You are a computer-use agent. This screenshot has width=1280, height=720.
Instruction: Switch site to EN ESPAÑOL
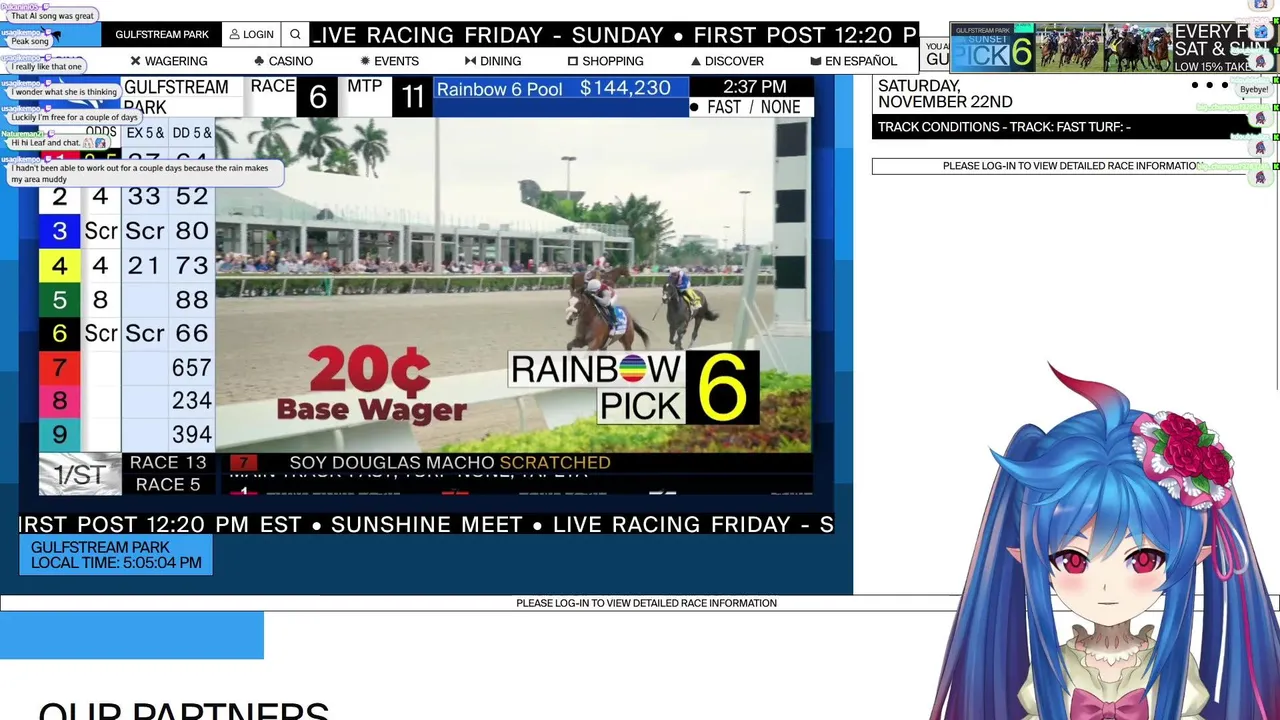pyautogui.click(x=853, y=61)
